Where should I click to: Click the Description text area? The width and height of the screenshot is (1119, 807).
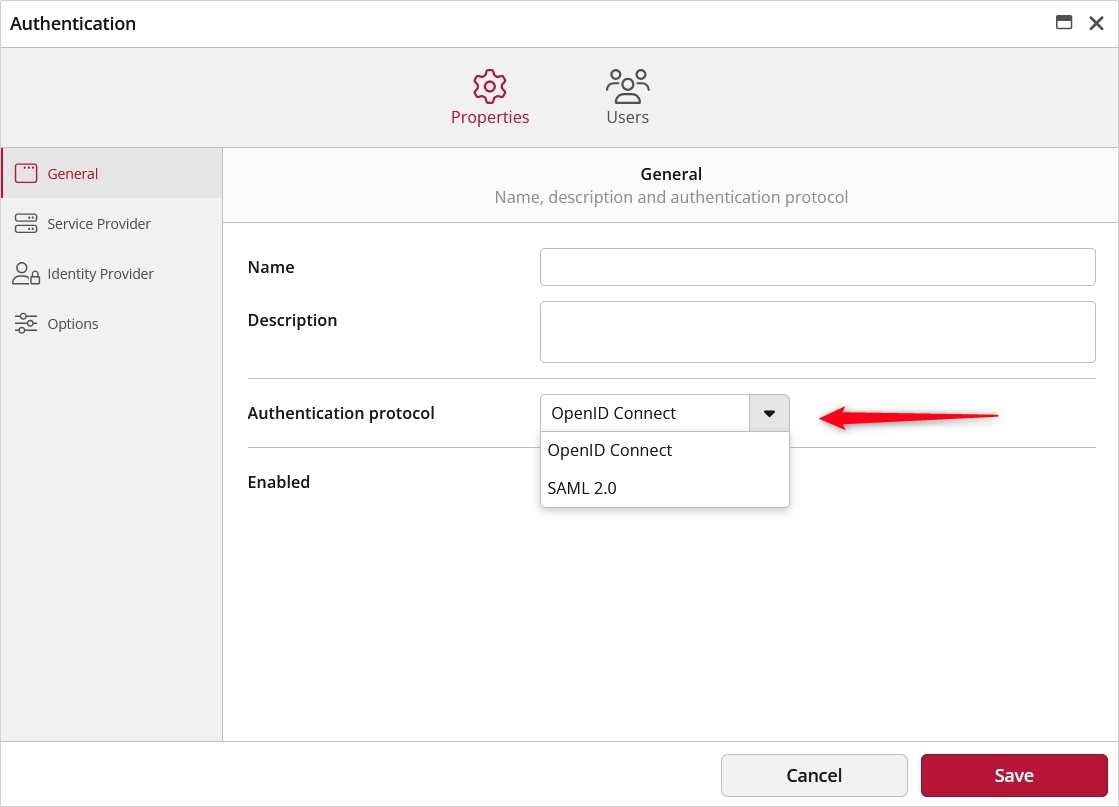(x=817, y=331)
